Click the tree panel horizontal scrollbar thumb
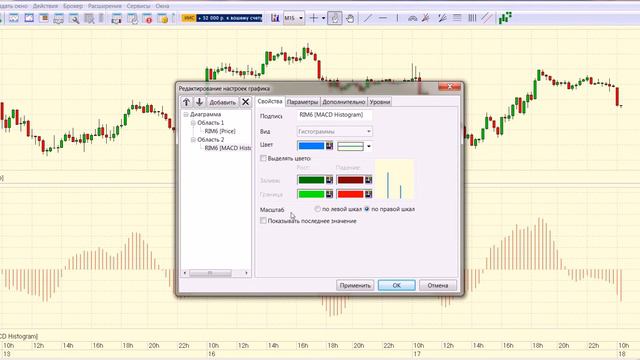 pyautogui.click(x=210, y=273)
